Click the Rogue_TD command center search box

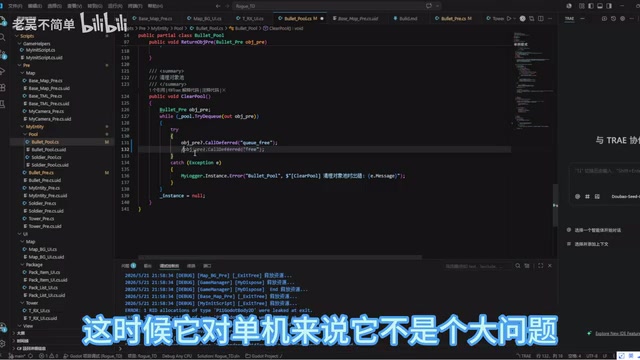(x=337, y=6)
